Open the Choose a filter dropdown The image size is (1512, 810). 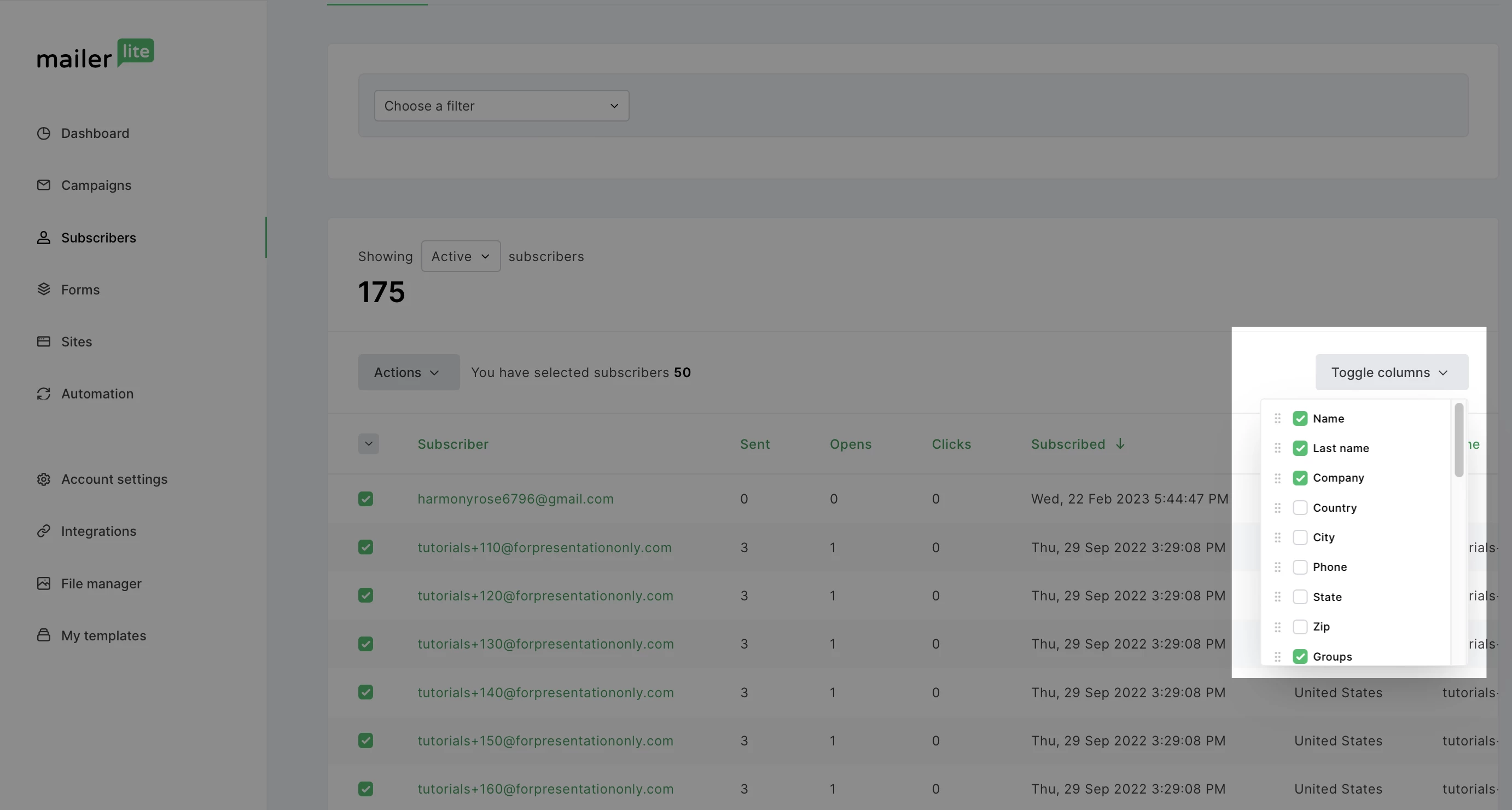tap(501, 106)
